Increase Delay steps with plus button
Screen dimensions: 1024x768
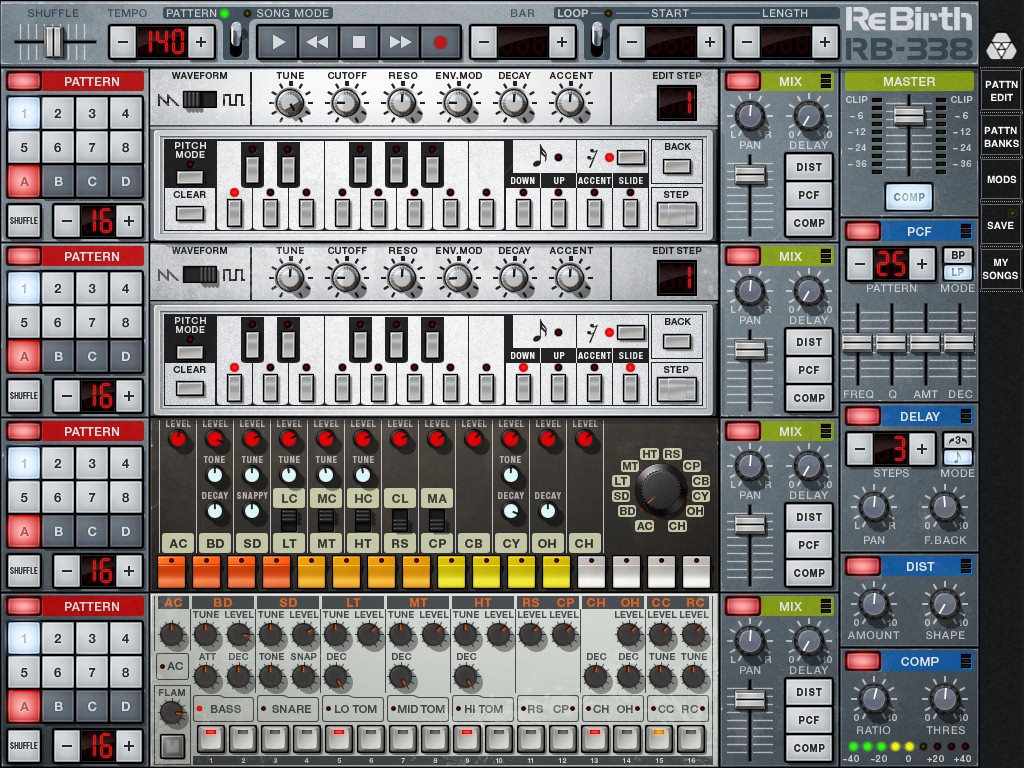[921, 448]
